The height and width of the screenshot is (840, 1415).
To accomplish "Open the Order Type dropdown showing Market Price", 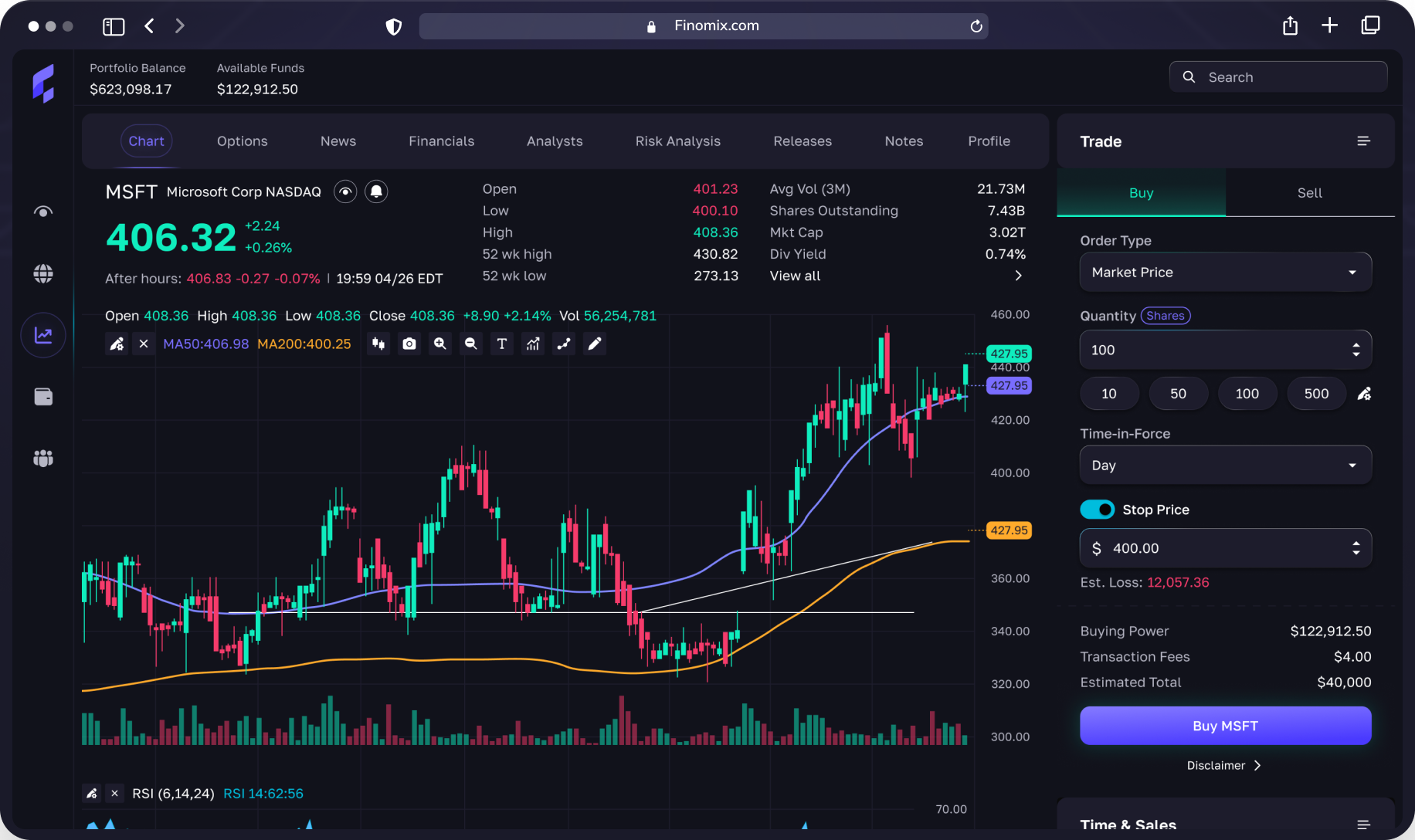I will point(1224,272).
